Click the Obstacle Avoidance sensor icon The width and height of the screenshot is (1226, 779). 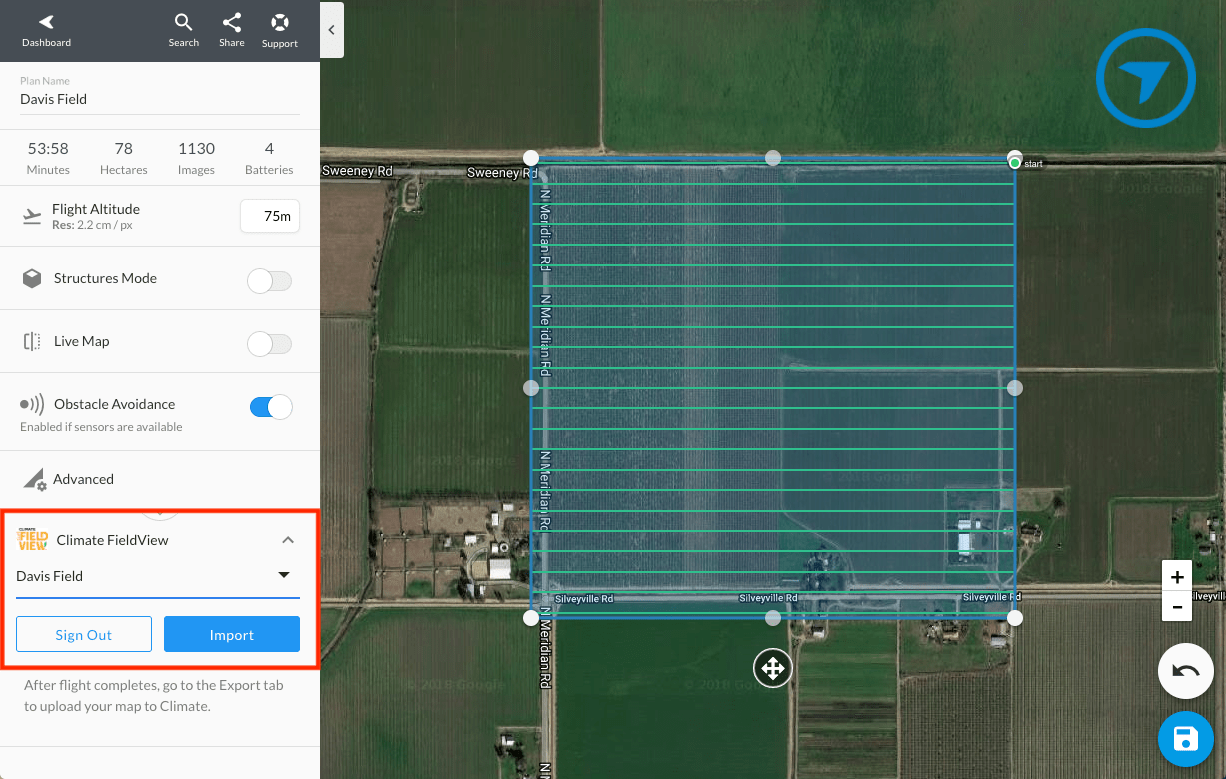tap(31, 405)
